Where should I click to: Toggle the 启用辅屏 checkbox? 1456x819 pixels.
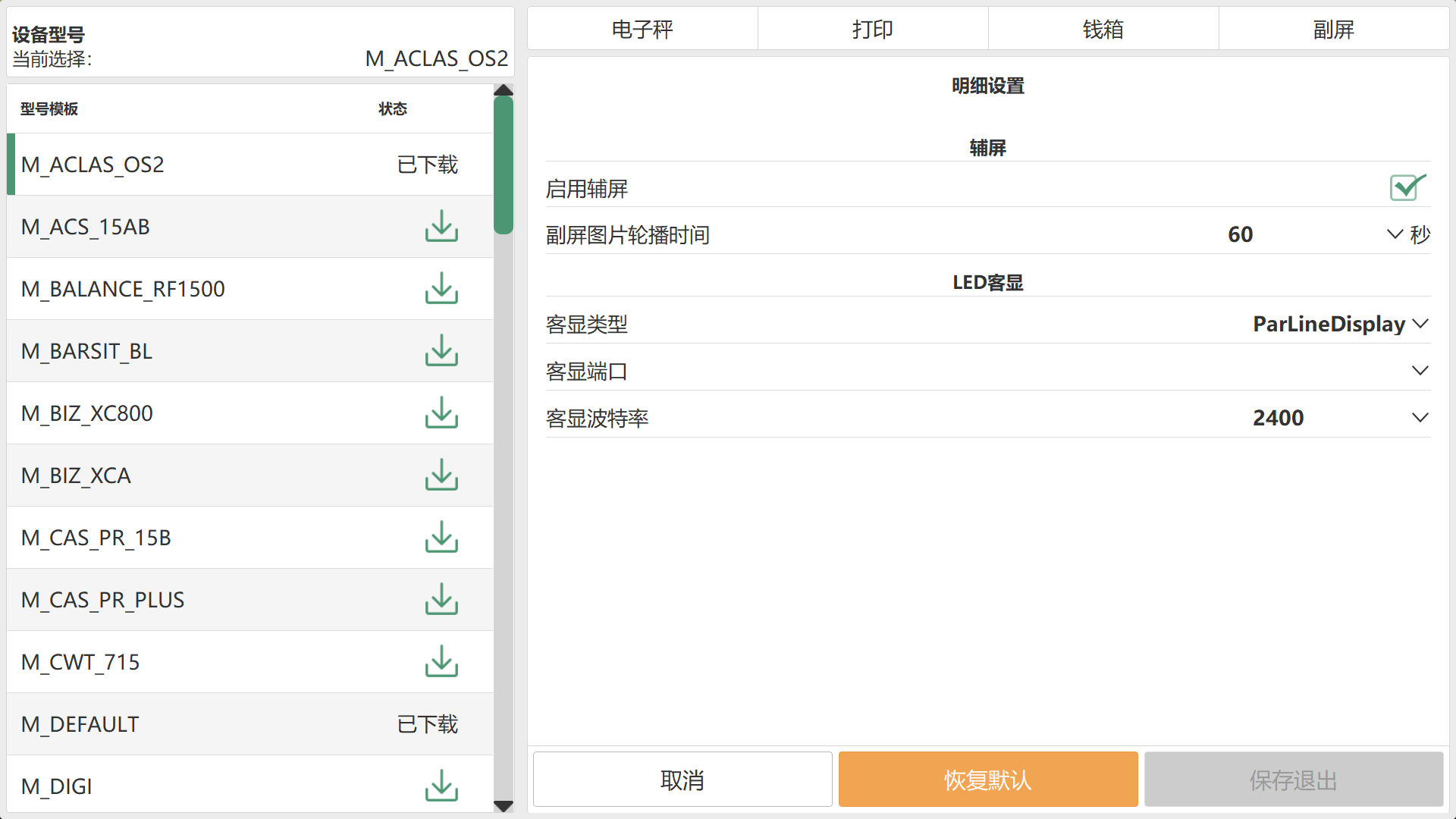1407,187
